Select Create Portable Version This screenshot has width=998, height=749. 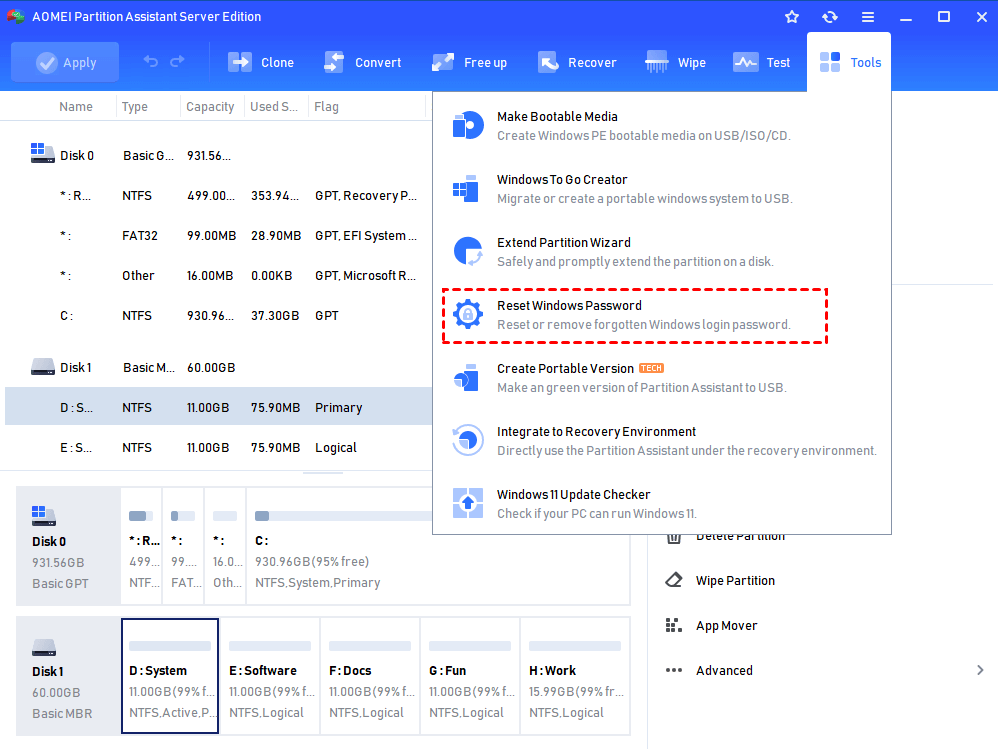click(662, 378)
